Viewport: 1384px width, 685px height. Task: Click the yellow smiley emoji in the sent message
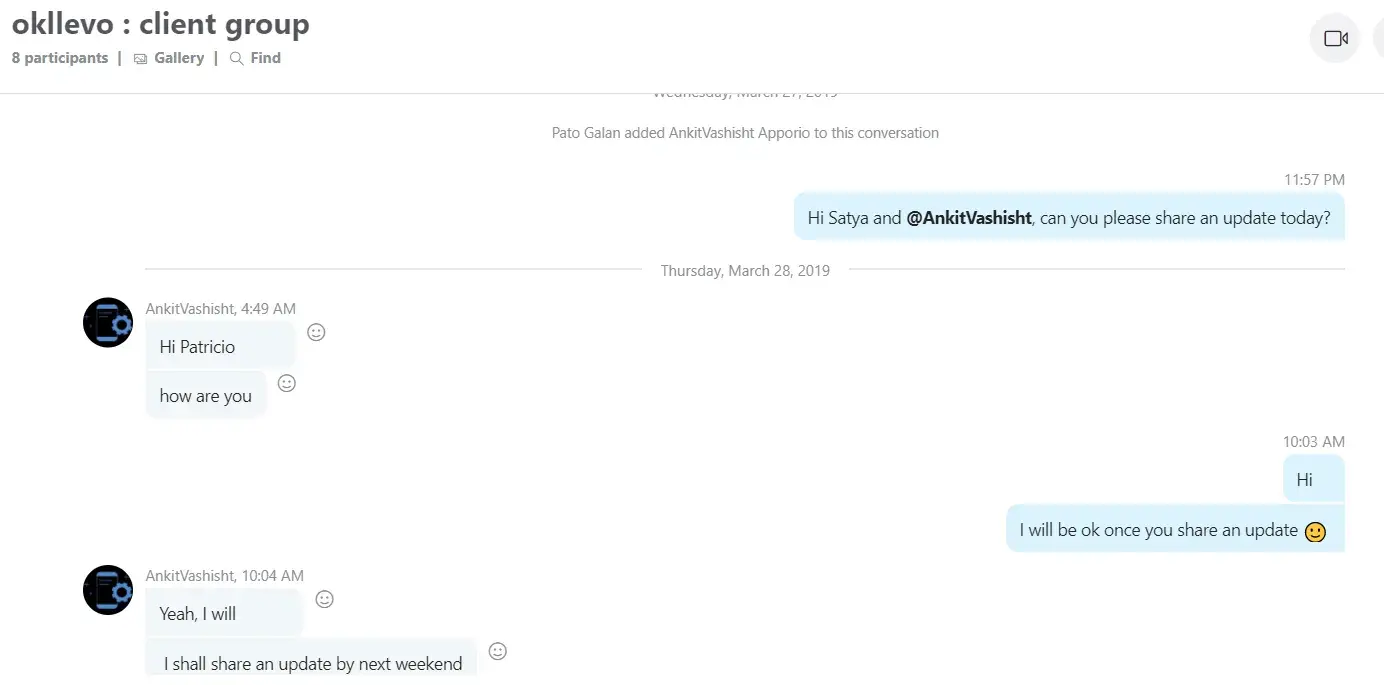(x=1316, y=532)
